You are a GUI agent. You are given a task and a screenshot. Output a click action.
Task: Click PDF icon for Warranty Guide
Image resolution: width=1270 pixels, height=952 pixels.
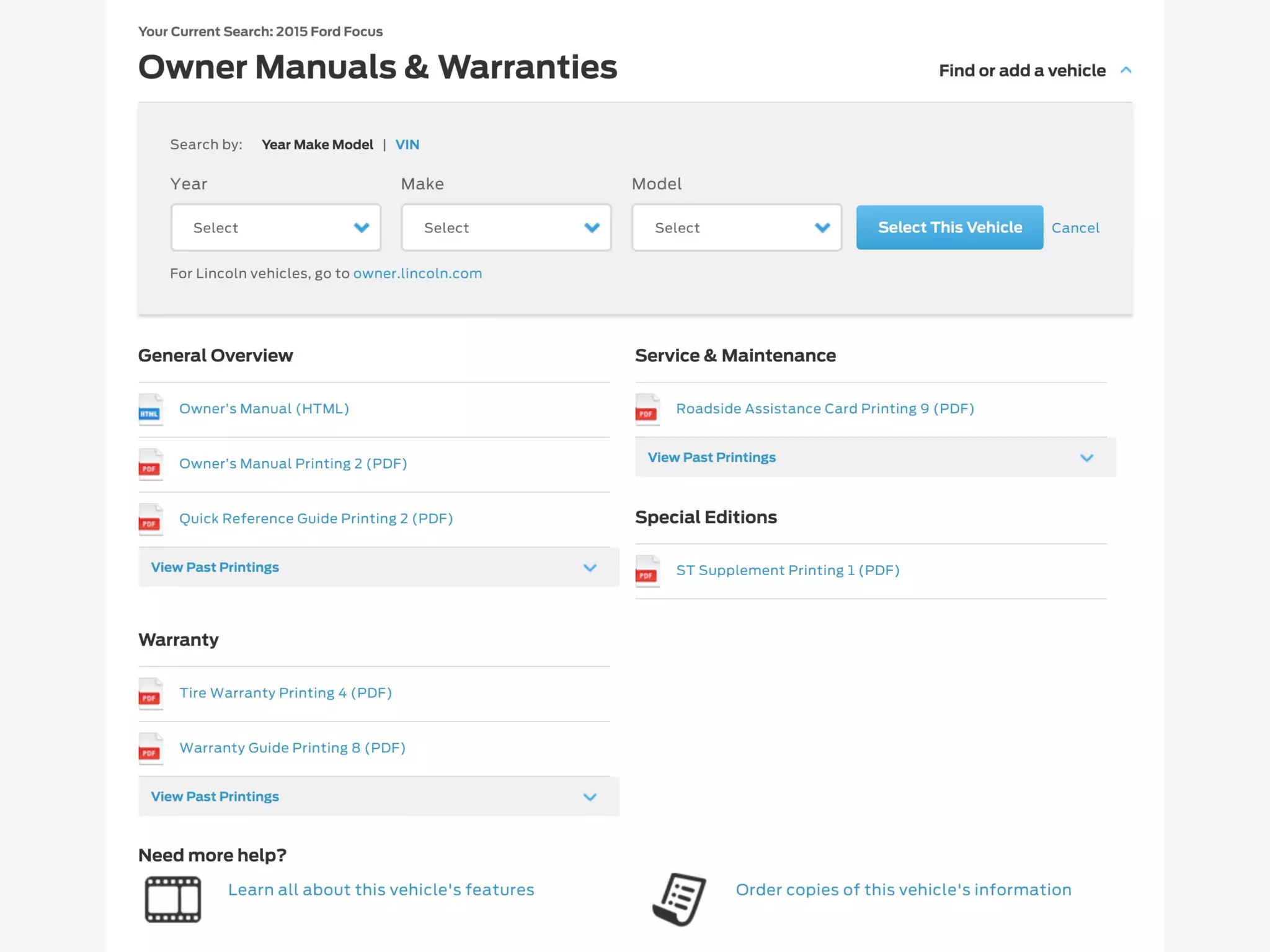150,749
